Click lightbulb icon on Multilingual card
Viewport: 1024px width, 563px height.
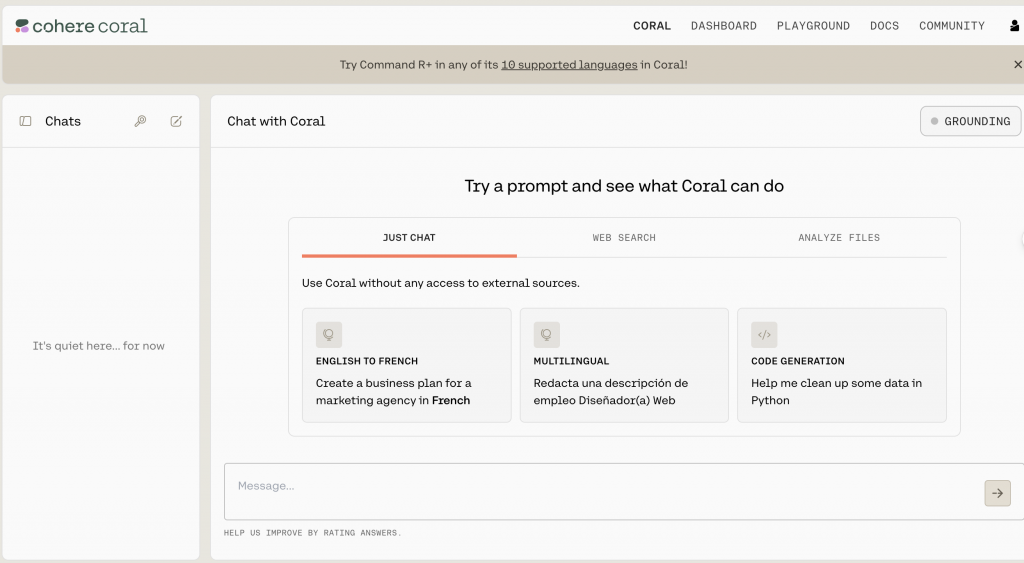click(x=547, y=335)
